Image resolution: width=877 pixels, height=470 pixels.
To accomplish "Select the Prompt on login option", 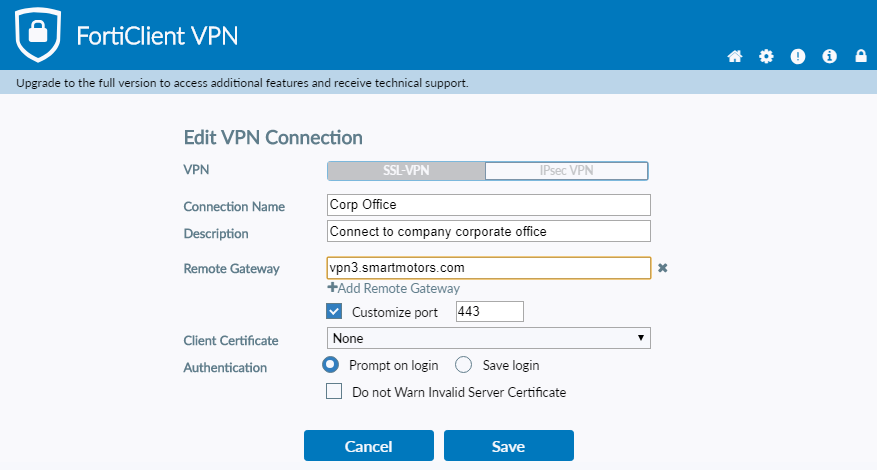I will (x=330, y=365).
